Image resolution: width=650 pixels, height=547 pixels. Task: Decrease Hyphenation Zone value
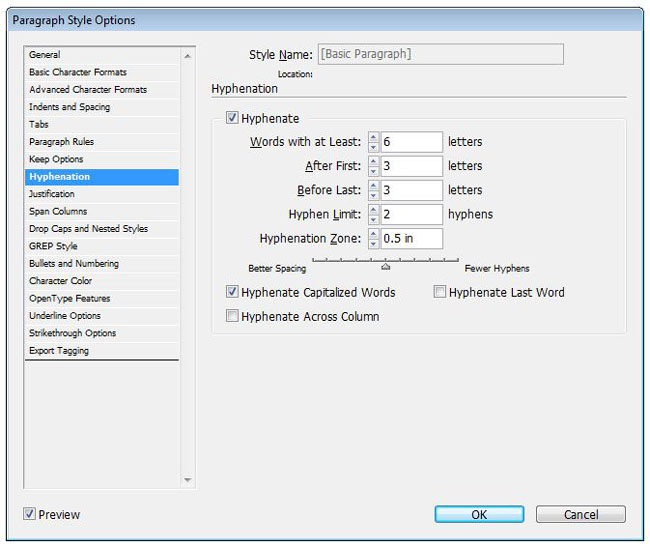[x=374, y=244]
